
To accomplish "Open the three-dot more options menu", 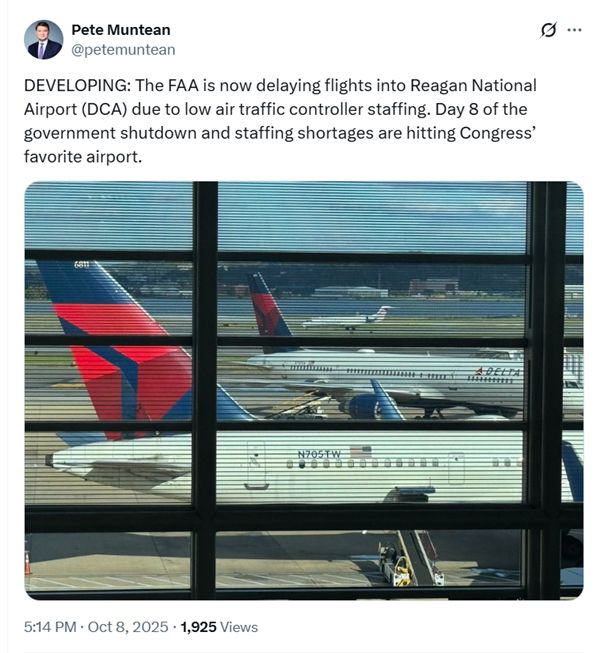I will [x=574, y=30].
